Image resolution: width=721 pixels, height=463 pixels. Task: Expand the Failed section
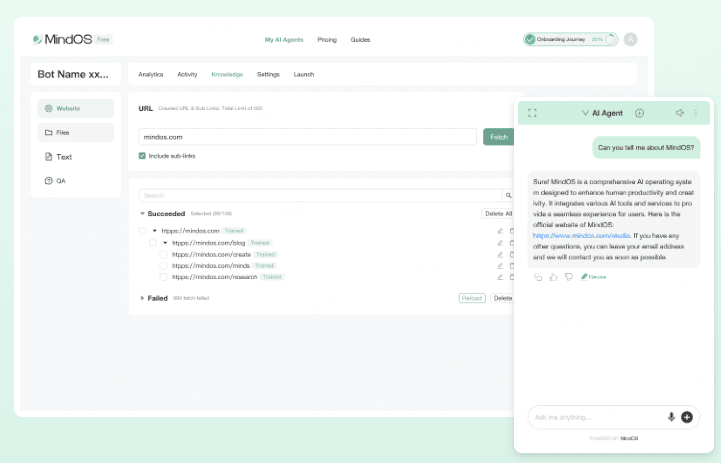[x=142, y=298]
